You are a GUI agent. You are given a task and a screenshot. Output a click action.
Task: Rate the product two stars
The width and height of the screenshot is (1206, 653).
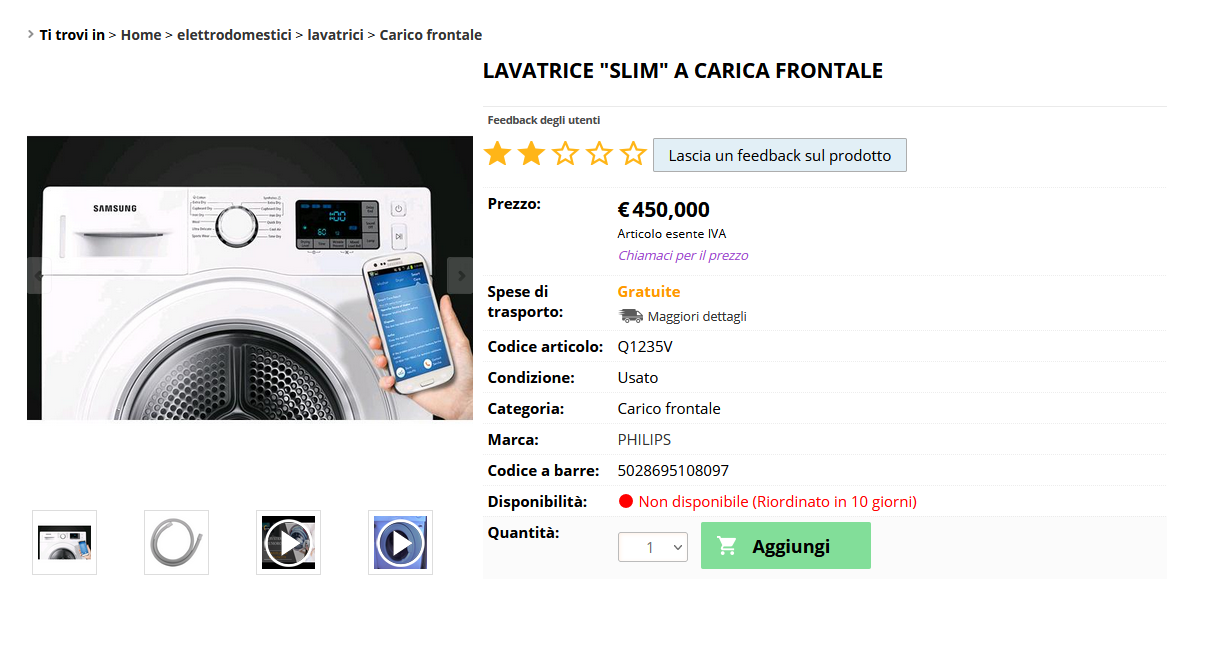[531, 154]
